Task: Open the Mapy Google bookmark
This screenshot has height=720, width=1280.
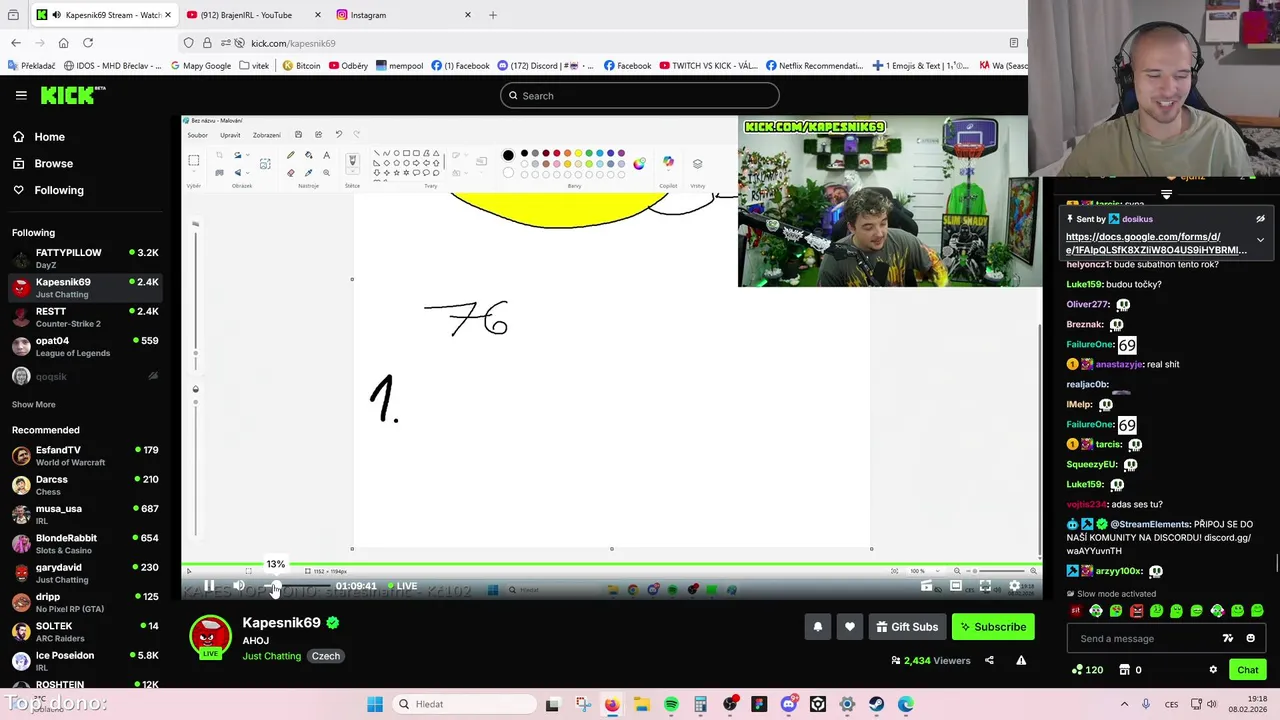Action: (200, 66)
